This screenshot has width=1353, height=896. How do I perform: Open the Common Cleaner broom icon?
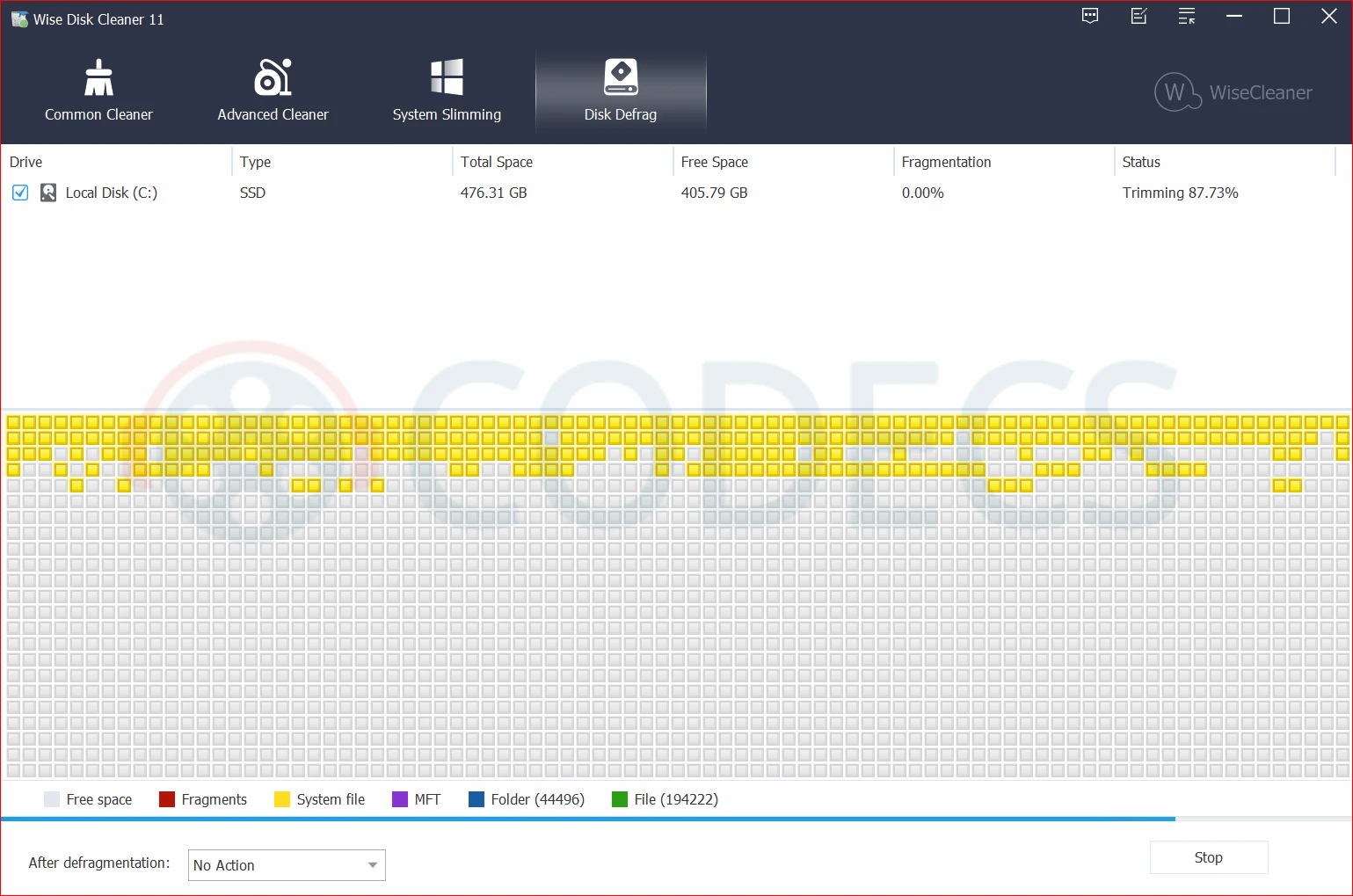pos(98,78)
